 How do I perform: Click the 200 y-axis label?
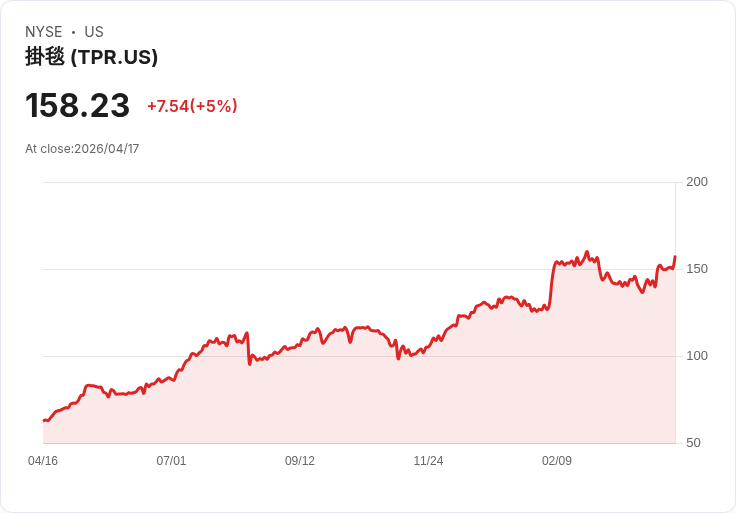(697, 182)
